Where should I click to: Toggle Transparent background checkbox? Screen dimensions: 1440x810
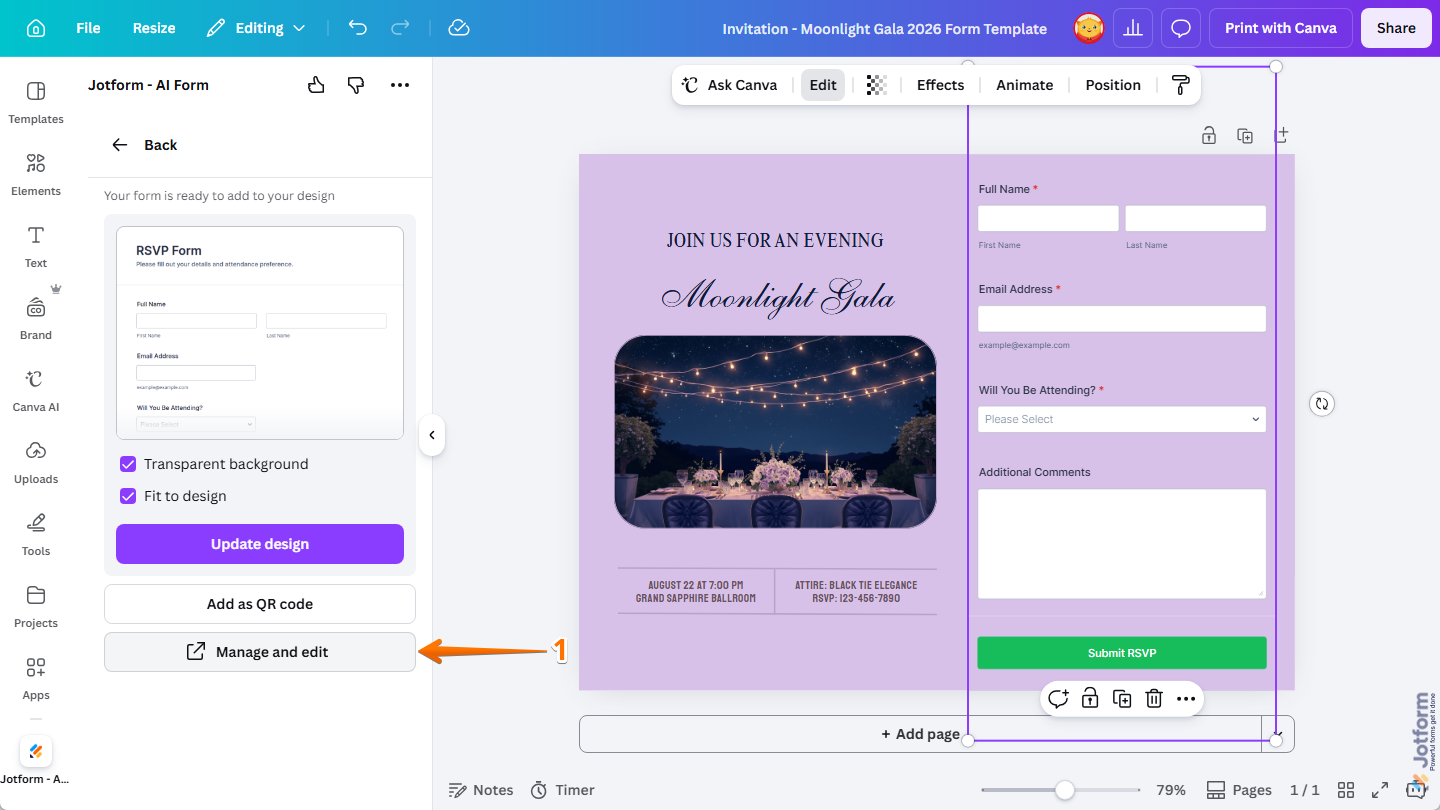click(x=128, y=464)
